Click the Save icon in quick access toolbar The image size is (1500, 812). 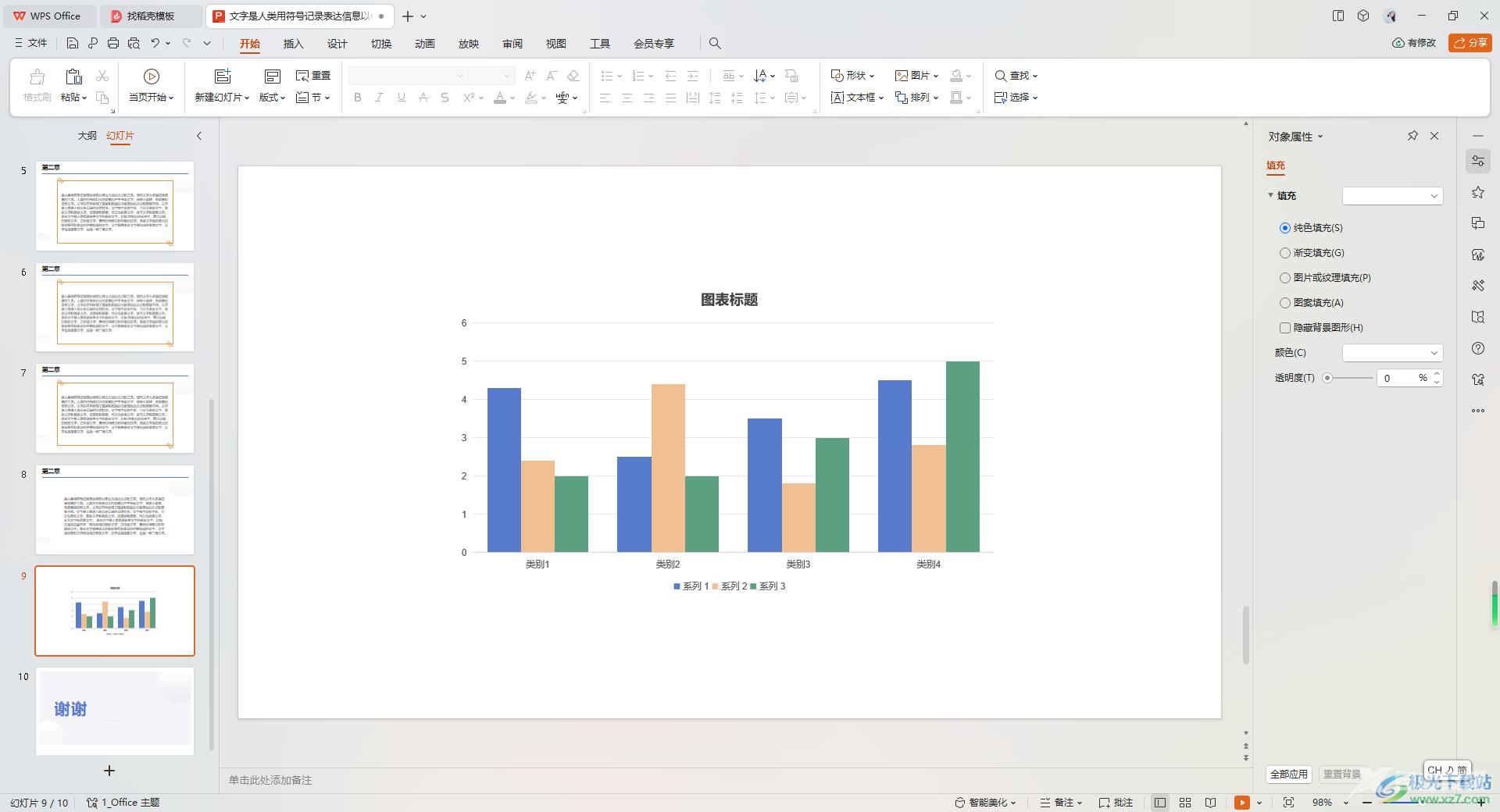tap(72, 43)
